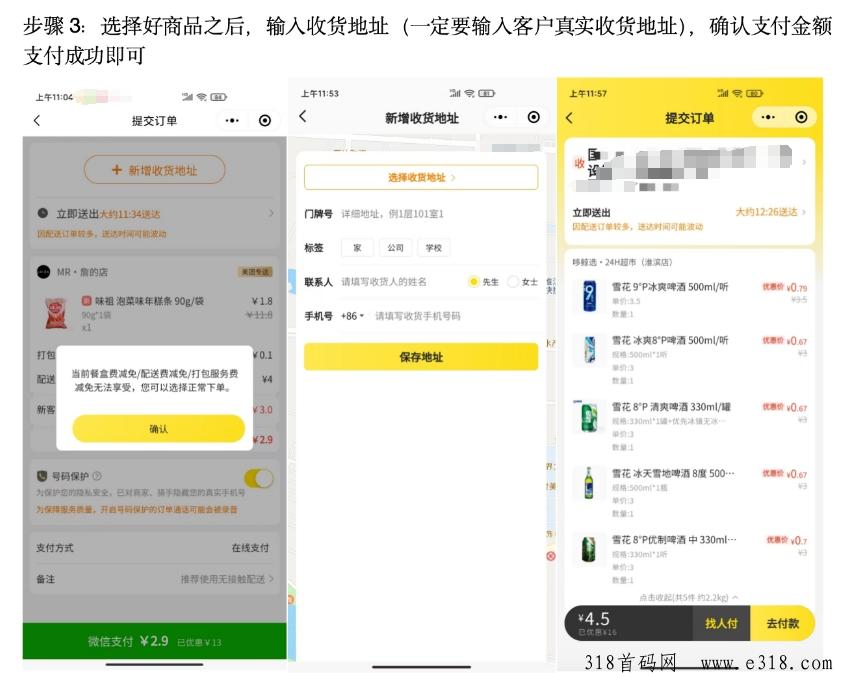Open the 雪花 冰爽8°P啤酒 product image
The width and height of the screenshot is (845, 673).
pos(590,349)
